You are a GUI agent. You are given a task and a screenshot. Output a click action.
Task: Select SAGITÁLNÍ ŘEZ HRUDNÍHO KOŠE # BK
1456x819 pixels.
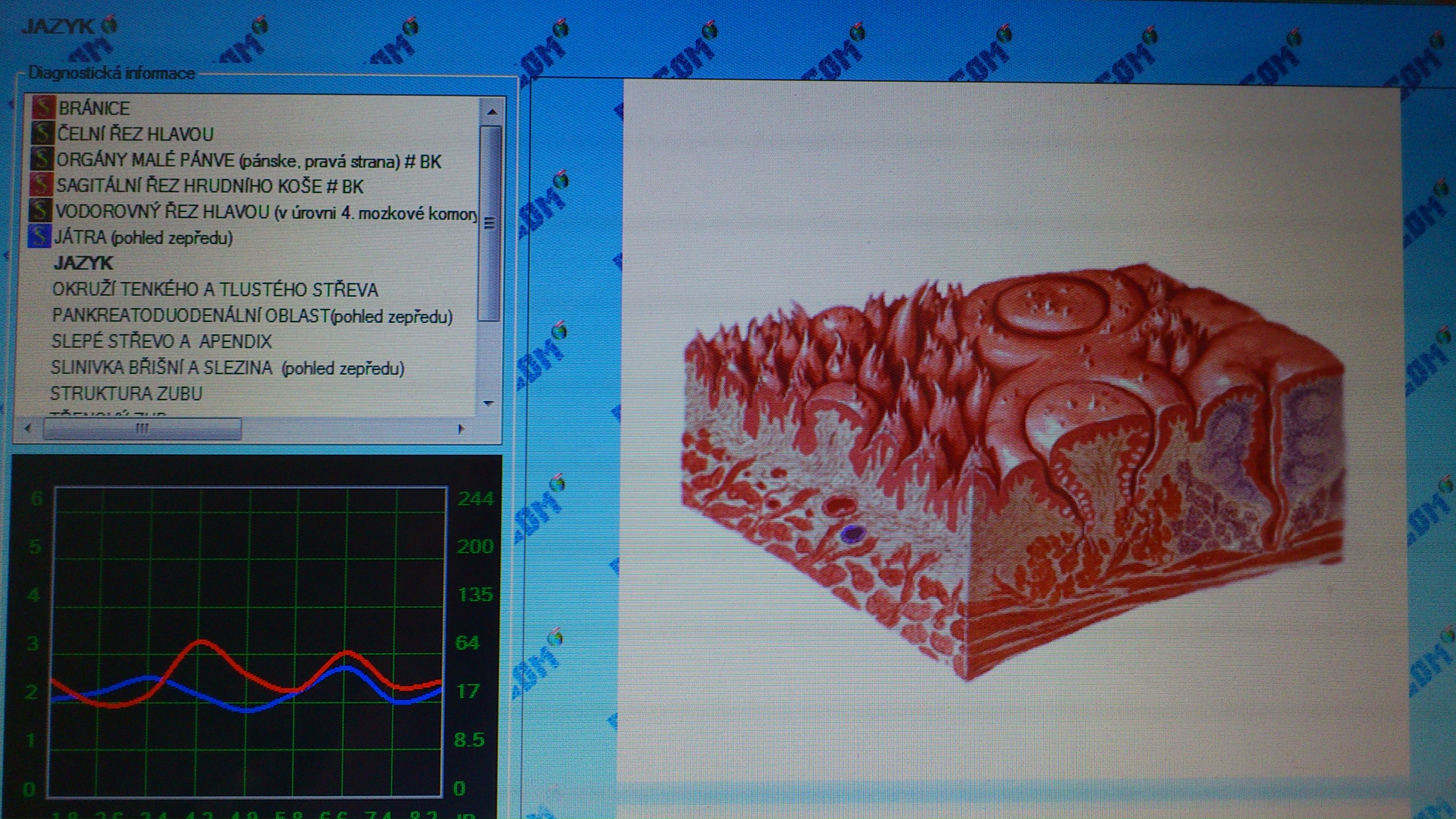pos(209,186)
